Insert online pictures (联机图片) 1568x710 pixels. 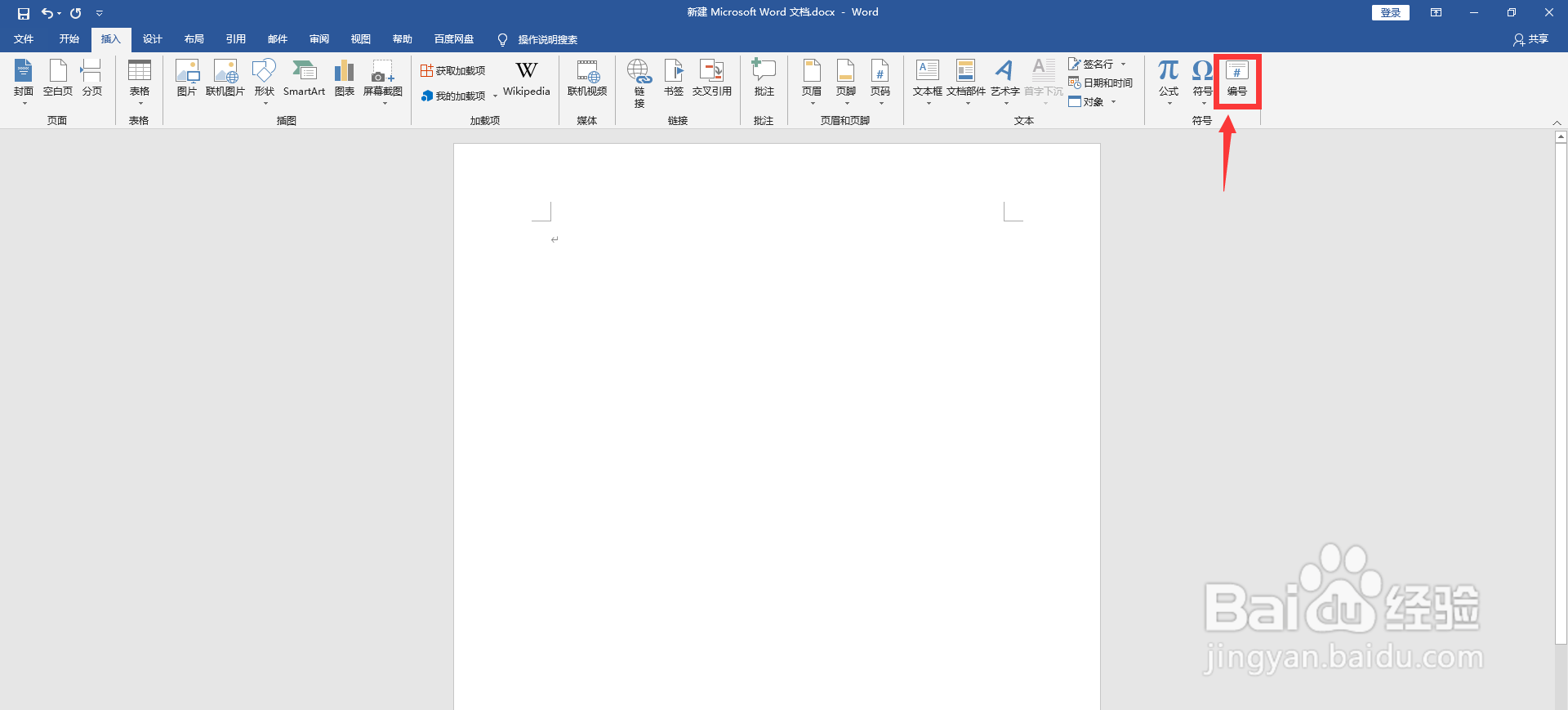pos(225,79)
